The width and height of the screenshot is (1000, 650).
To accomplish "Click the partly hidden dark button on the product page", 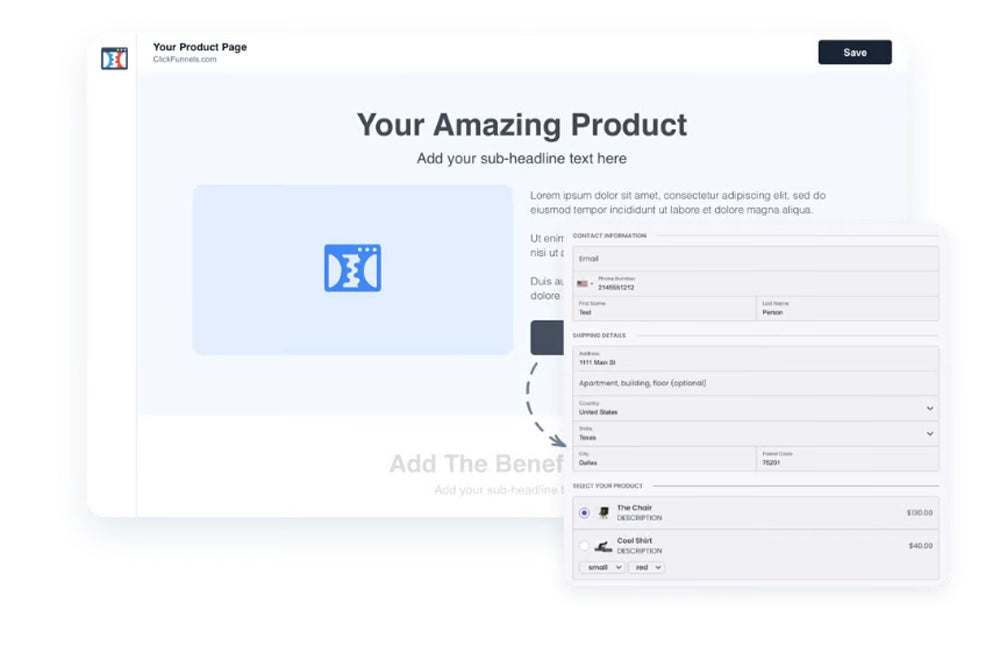I will coord(547,337).
